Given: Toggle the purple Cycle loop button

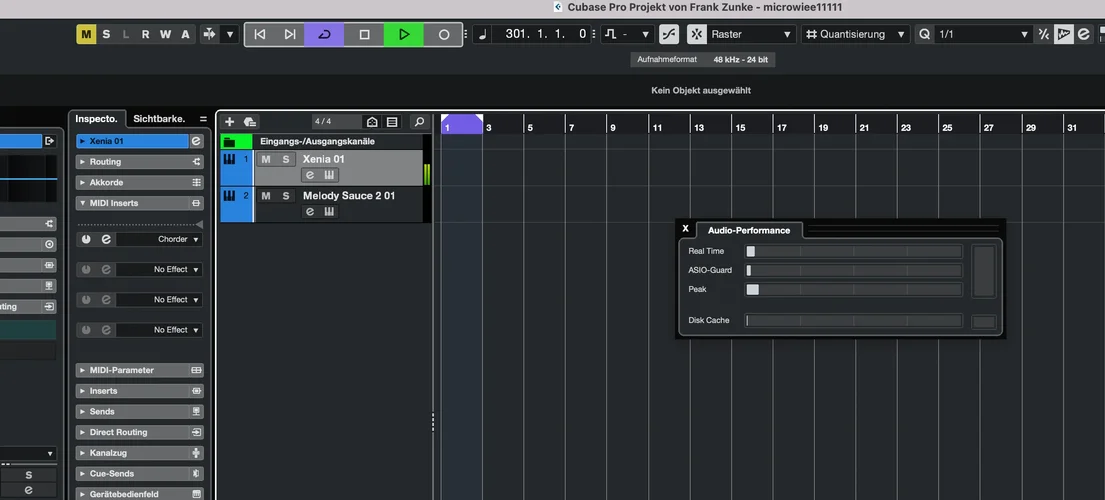Looking at the screenshot, I should pos(324,34).
